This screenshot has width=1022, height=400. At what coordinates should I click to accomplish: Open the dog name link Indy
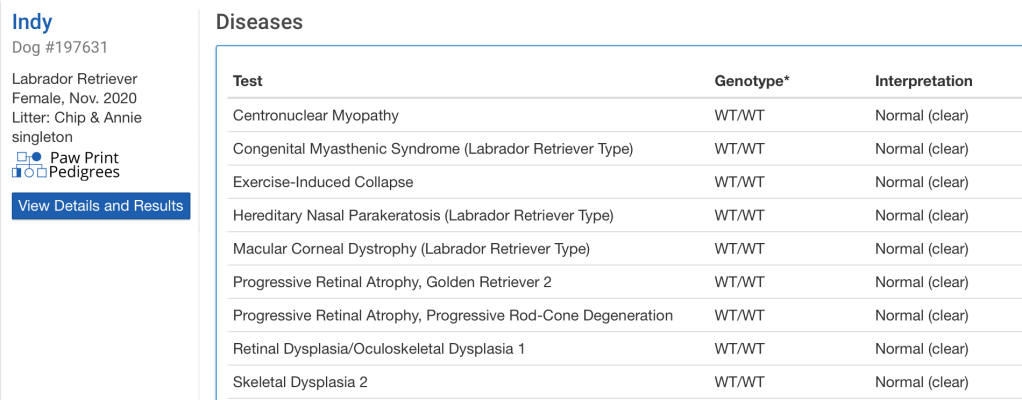click(x=32, y=23)
